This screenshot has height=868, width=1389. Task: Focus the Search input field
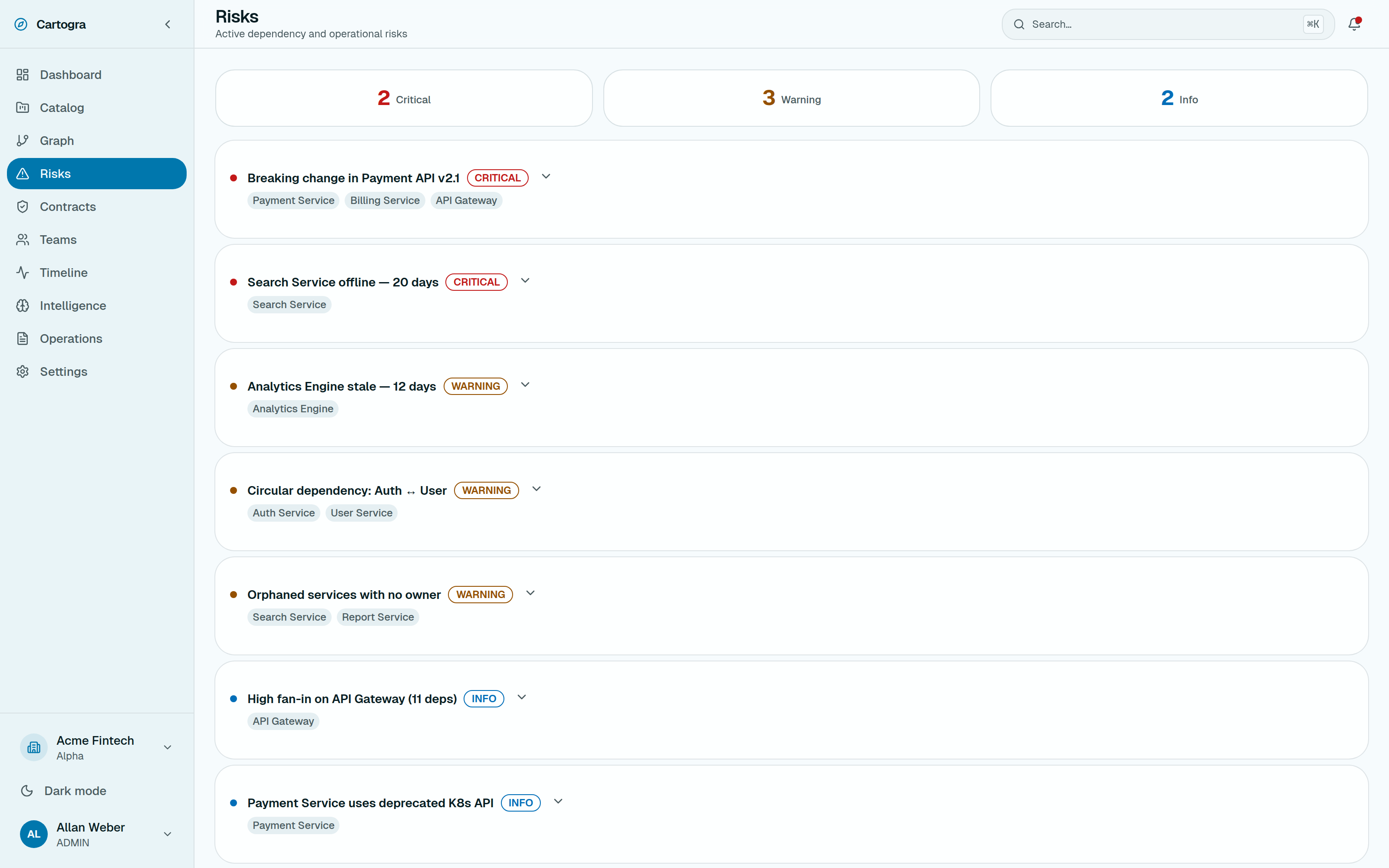coord(1168,24)
